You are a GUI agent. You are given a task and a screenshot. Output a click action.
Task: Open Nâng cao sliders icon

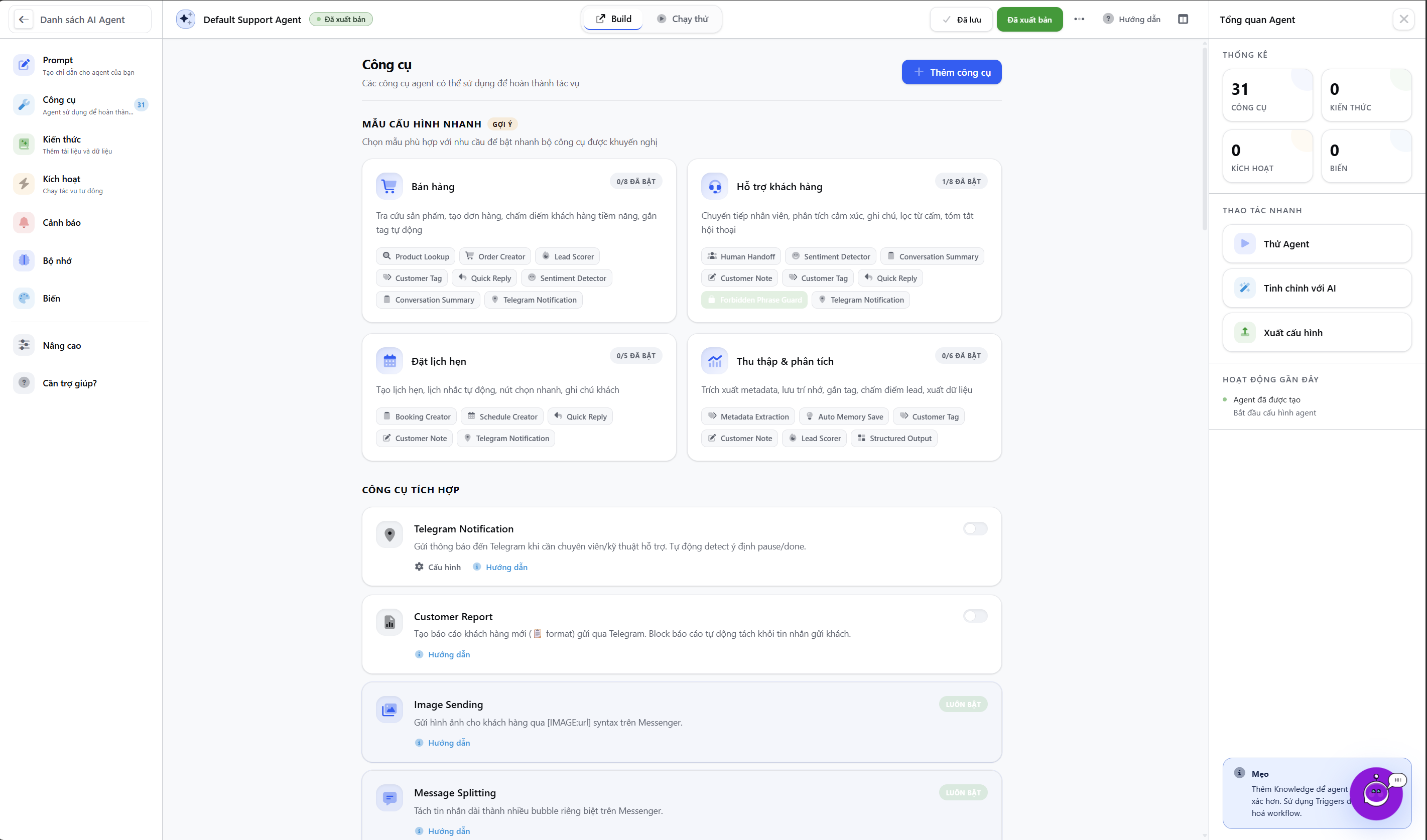(24, 345)
